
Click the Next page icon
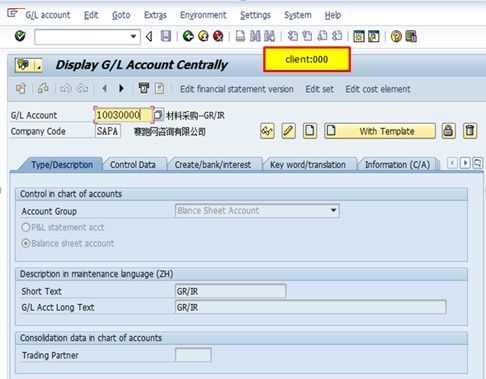[322, 36]
